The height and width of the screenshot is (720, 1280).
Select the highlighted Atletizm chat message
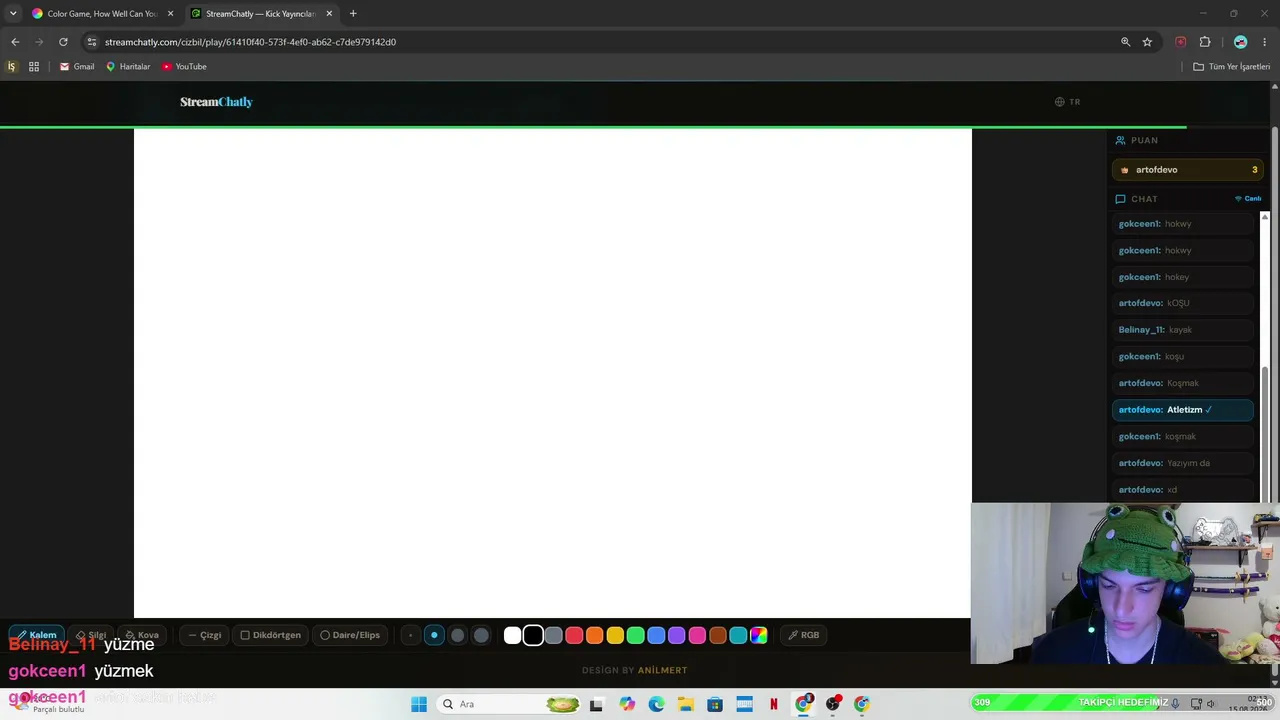coord(1183,410)
